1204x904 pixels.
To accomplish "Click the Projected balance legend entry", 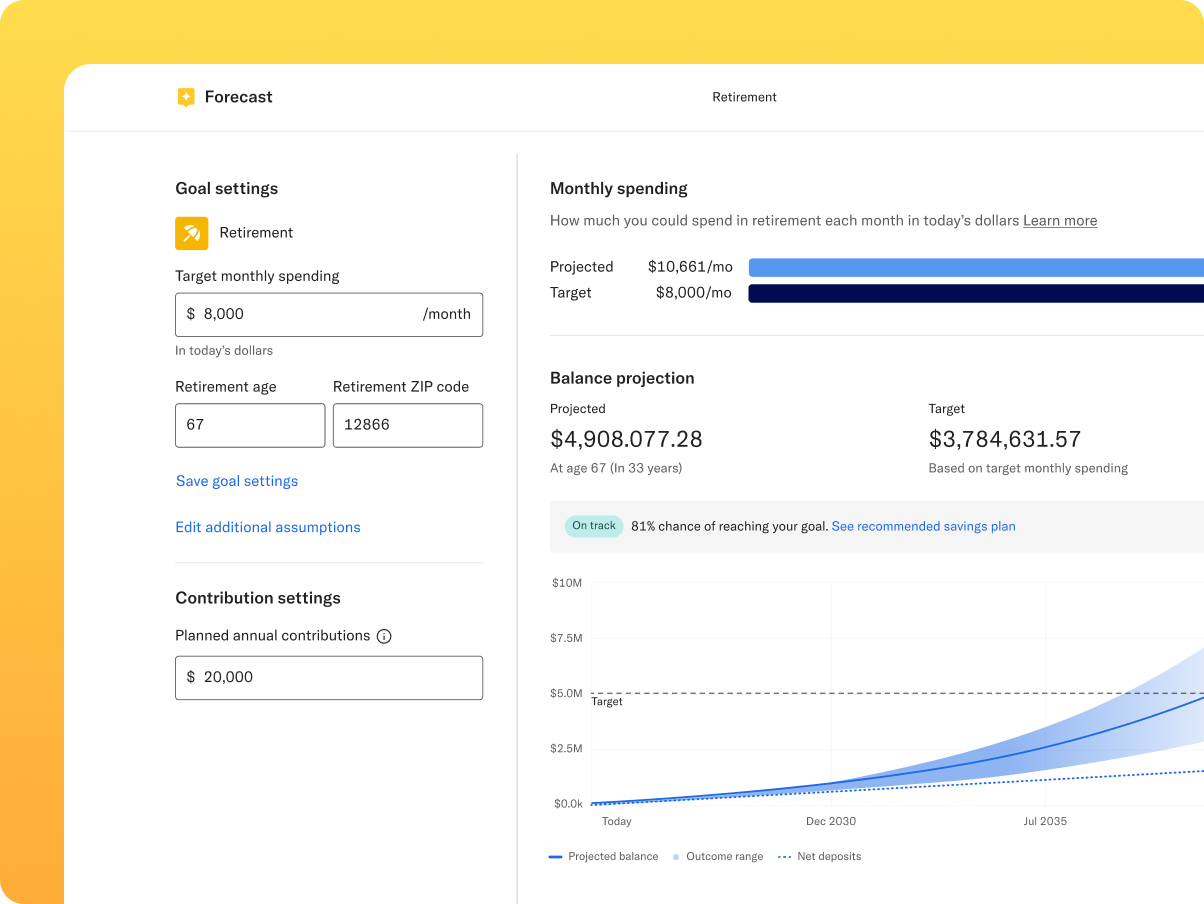I will coord(604,857).
